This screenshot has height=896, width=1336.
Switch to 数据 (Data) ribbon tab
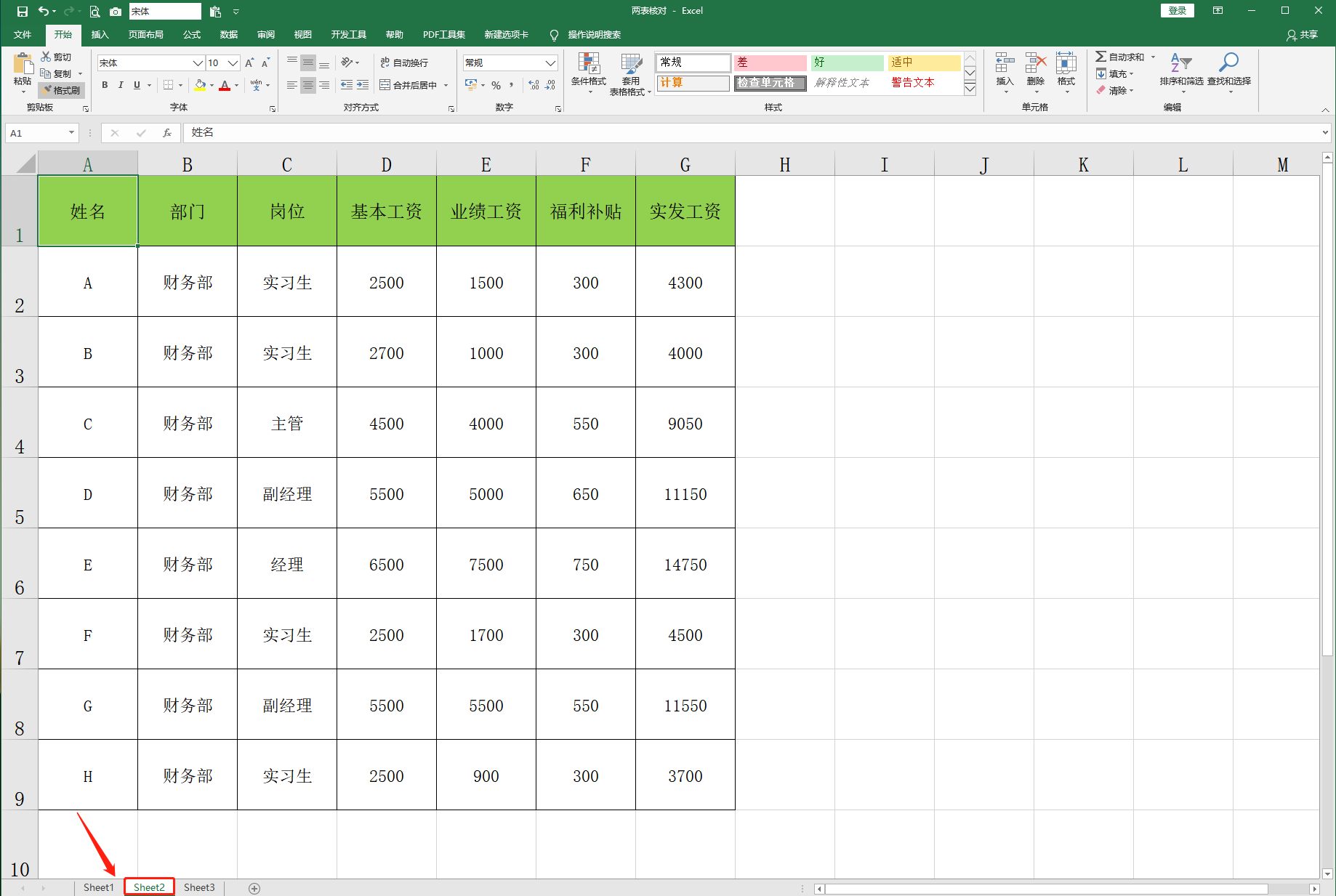(229, 35)
